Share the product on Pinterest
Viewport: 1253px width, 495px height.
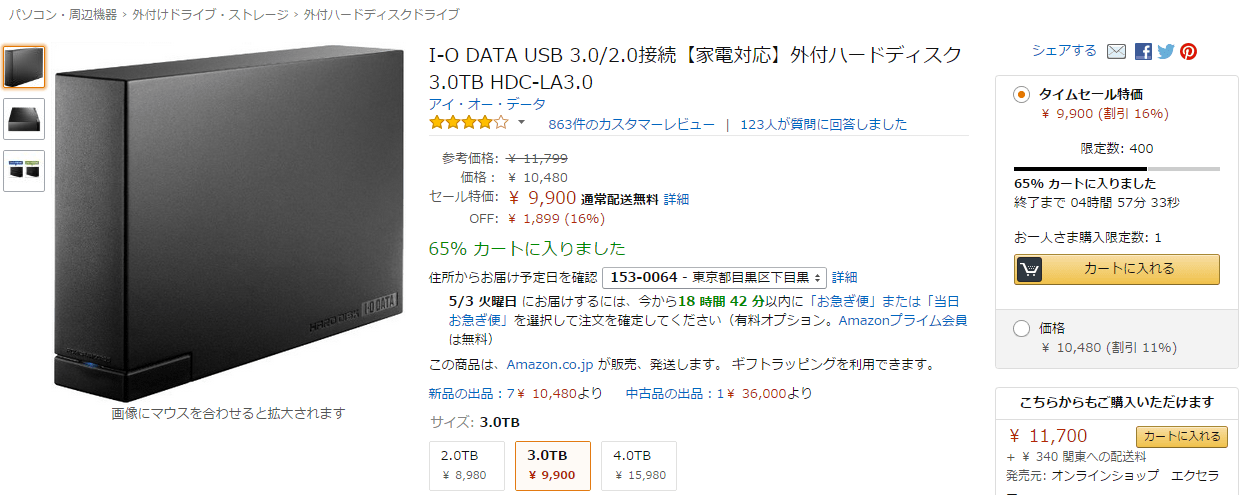click(x=1188, y=52)
